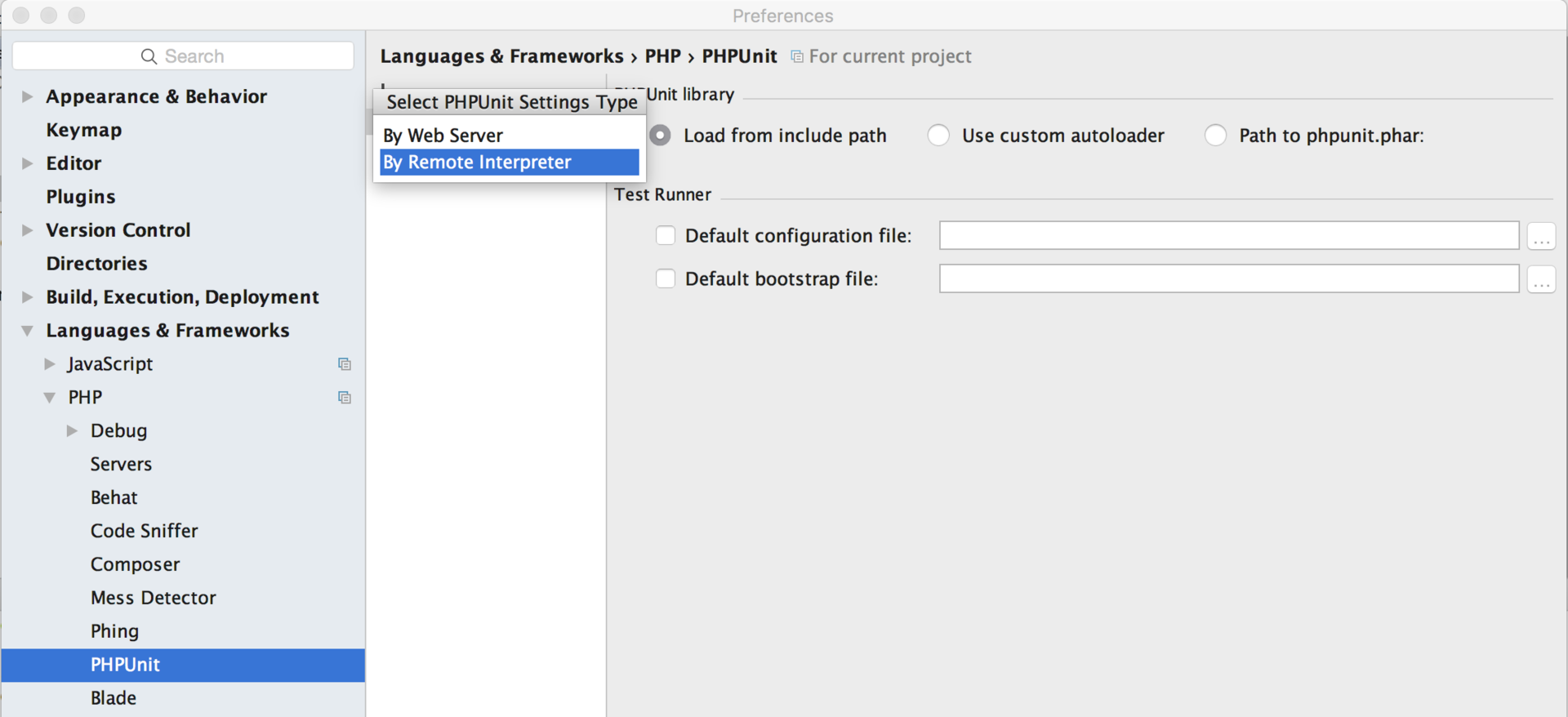
Task: Open Plugins settings
Action: point(81,197)
